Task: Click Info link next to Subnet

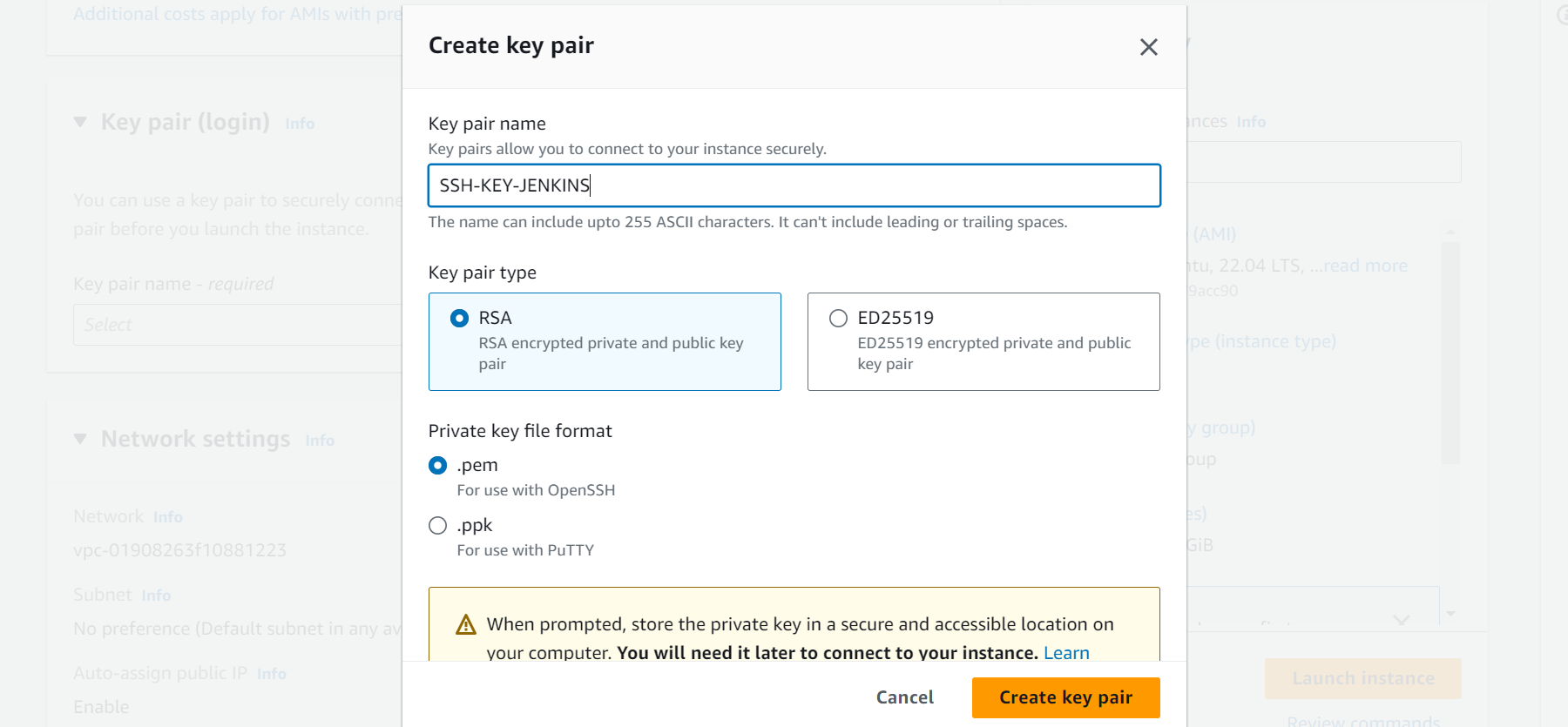Action: (156, 596)
